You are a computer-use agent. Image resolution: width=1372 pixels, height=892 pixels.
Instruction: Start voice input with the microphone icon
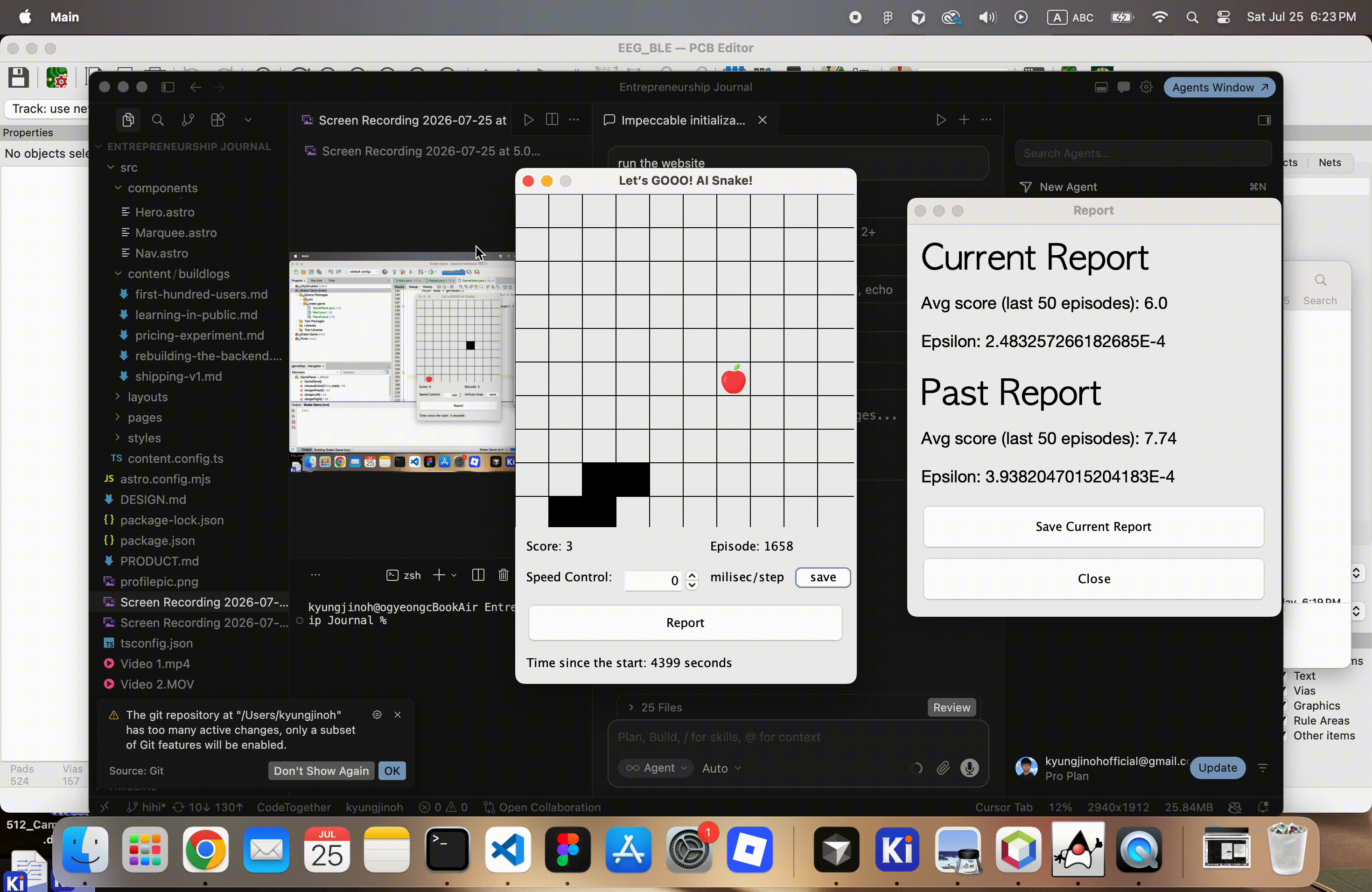(x=970, y=768)
